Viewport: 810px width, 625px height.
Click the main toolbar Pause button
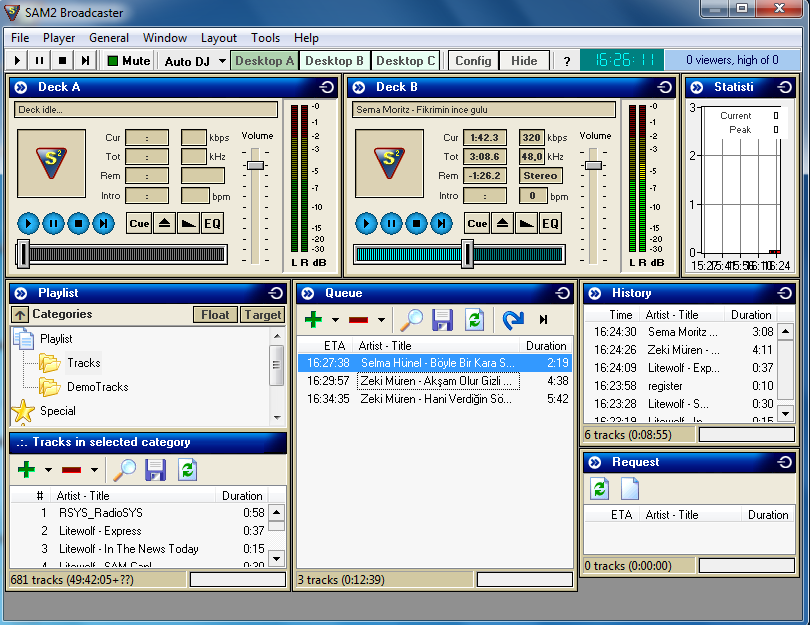[39, 61]
